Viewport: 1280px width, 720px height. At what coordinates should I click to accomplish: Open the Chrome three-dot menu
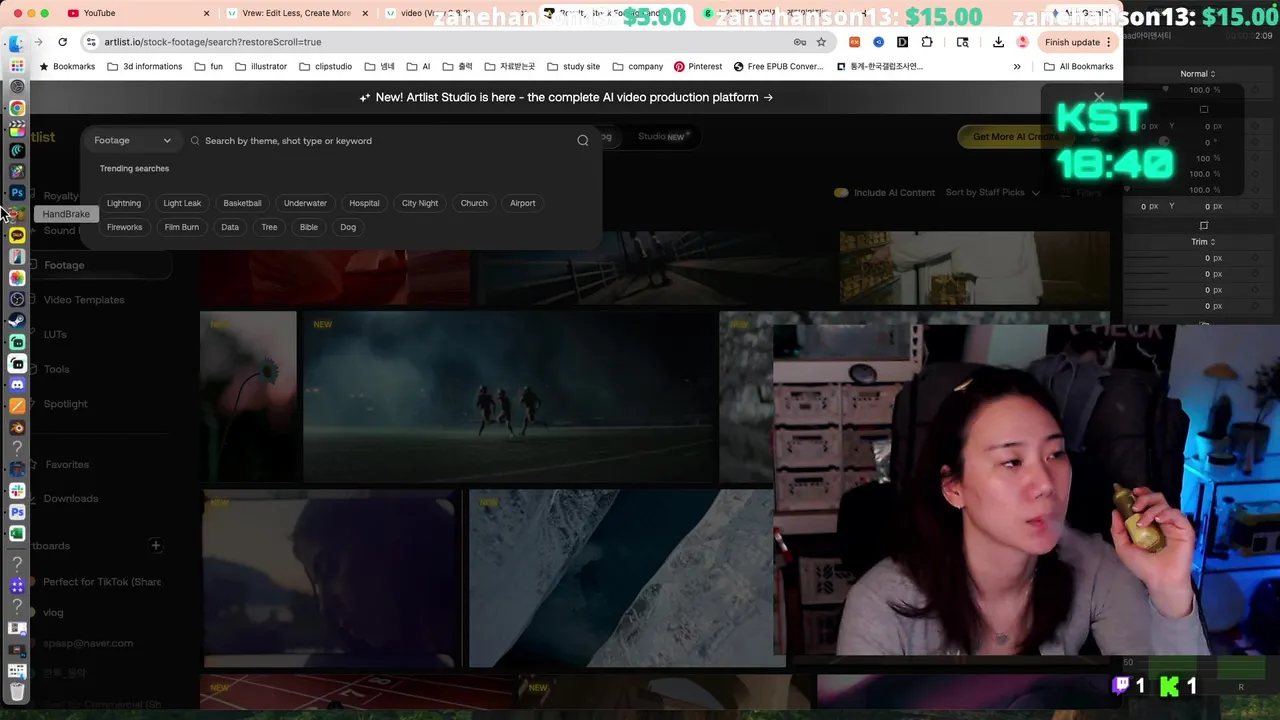(1109, 42)
